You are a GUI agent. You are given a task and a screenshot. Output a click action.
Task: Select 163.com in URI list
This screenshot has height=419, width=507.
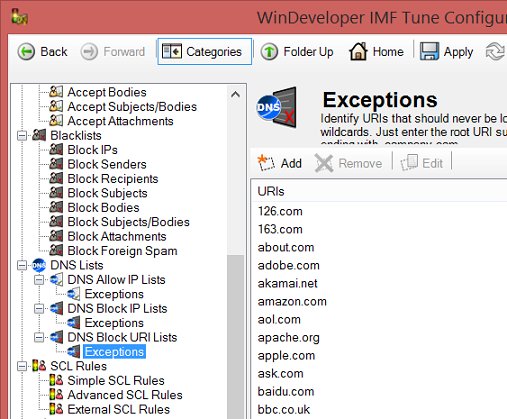coord(280,229)
